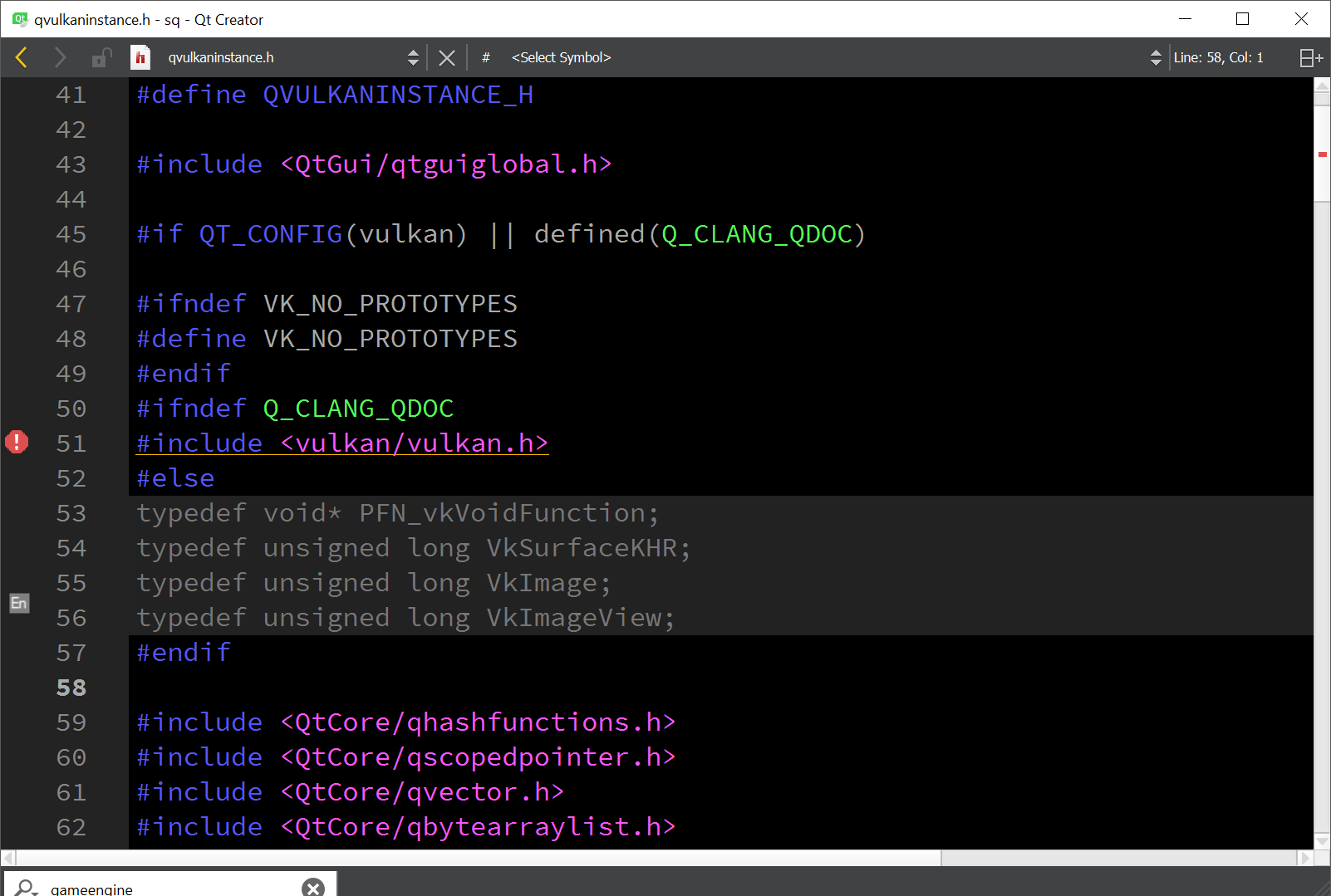Click the hash symbol beside Select Symbol

[486, 57]
